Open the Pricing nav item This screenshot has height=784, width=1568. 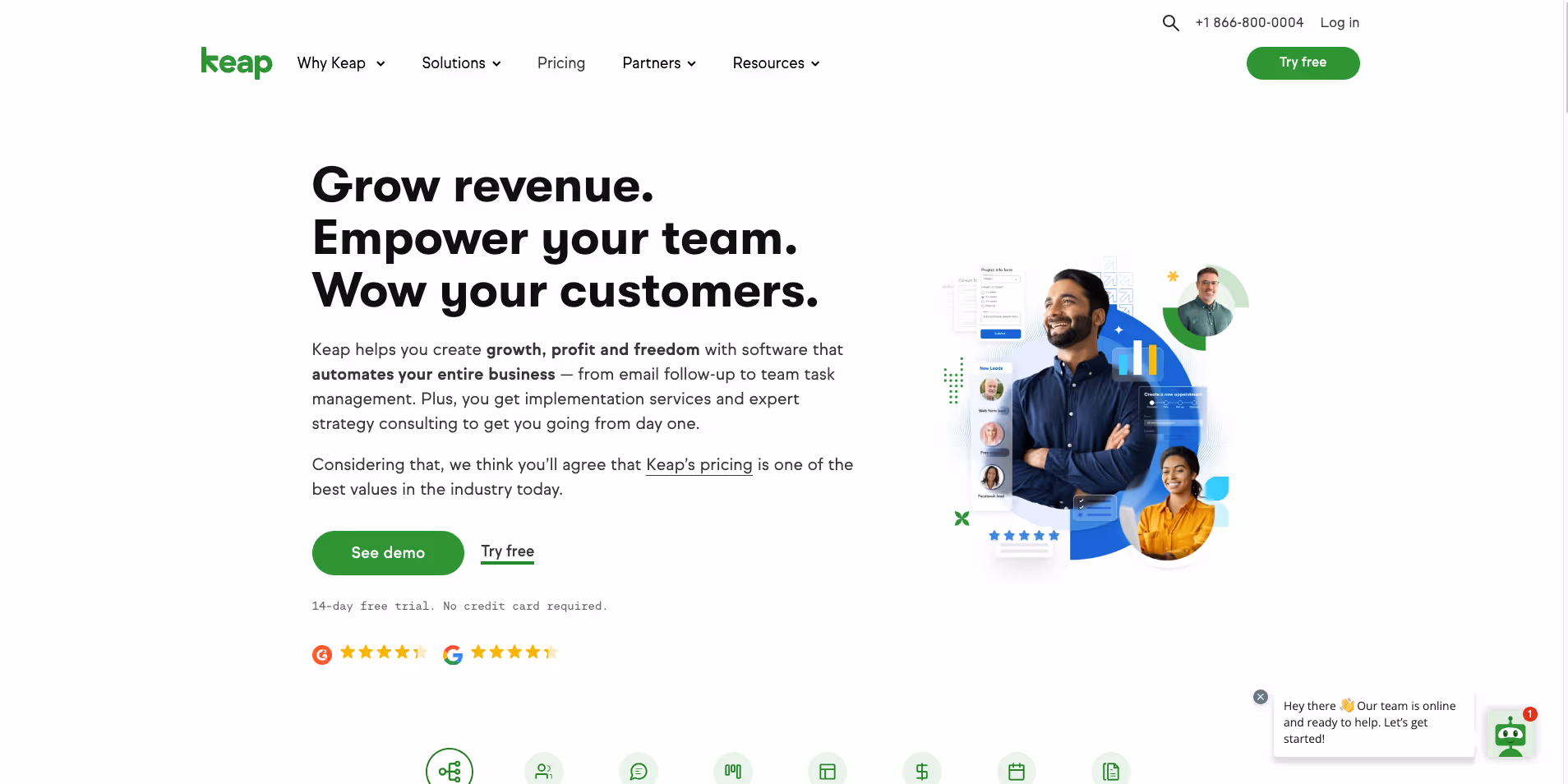(561, 63)
